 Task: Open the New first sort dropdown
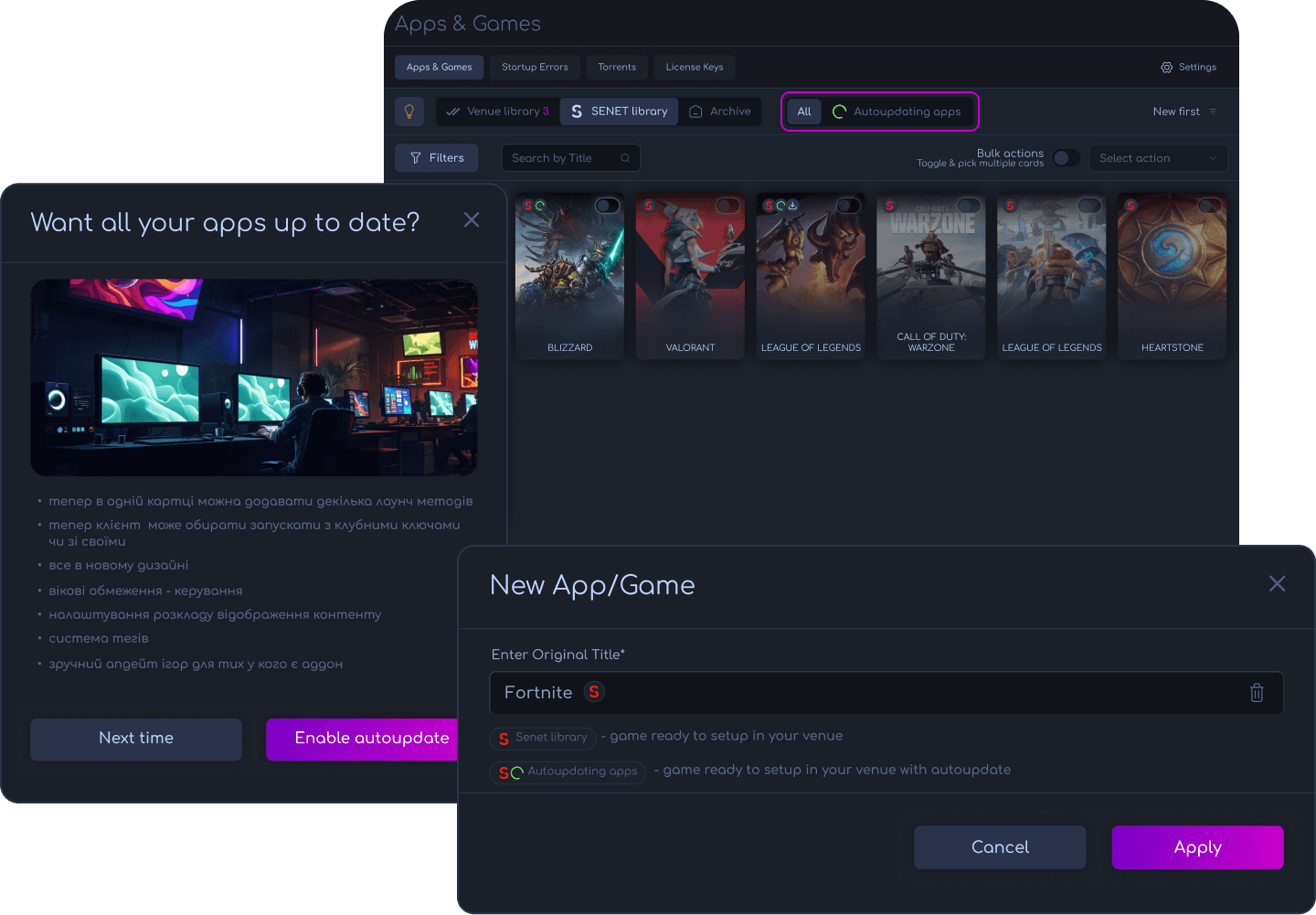[1184, 112]
